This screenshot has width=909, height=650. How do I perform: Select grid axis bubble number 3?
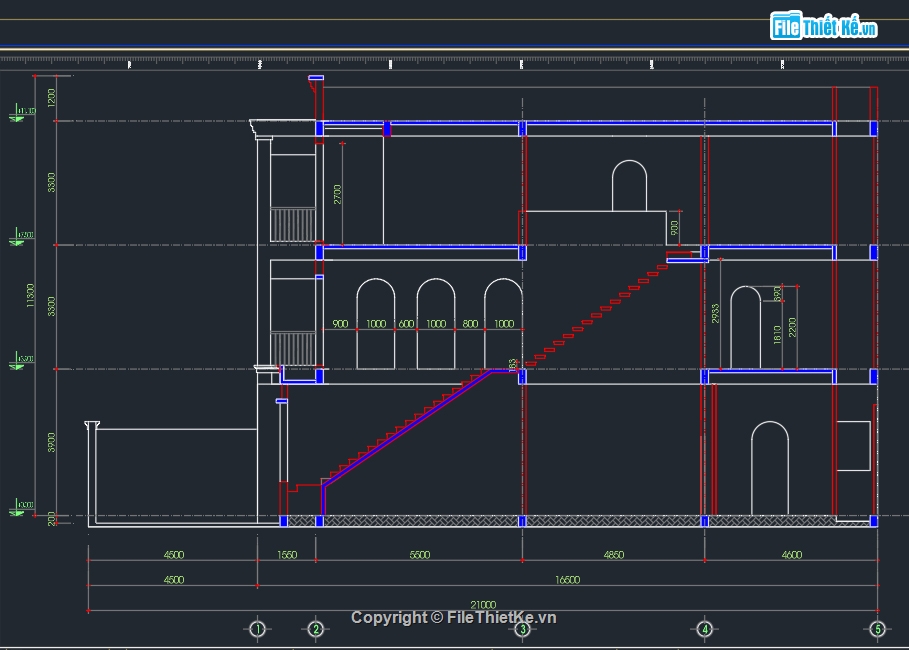pyautogui.click(x=521, y=629)
